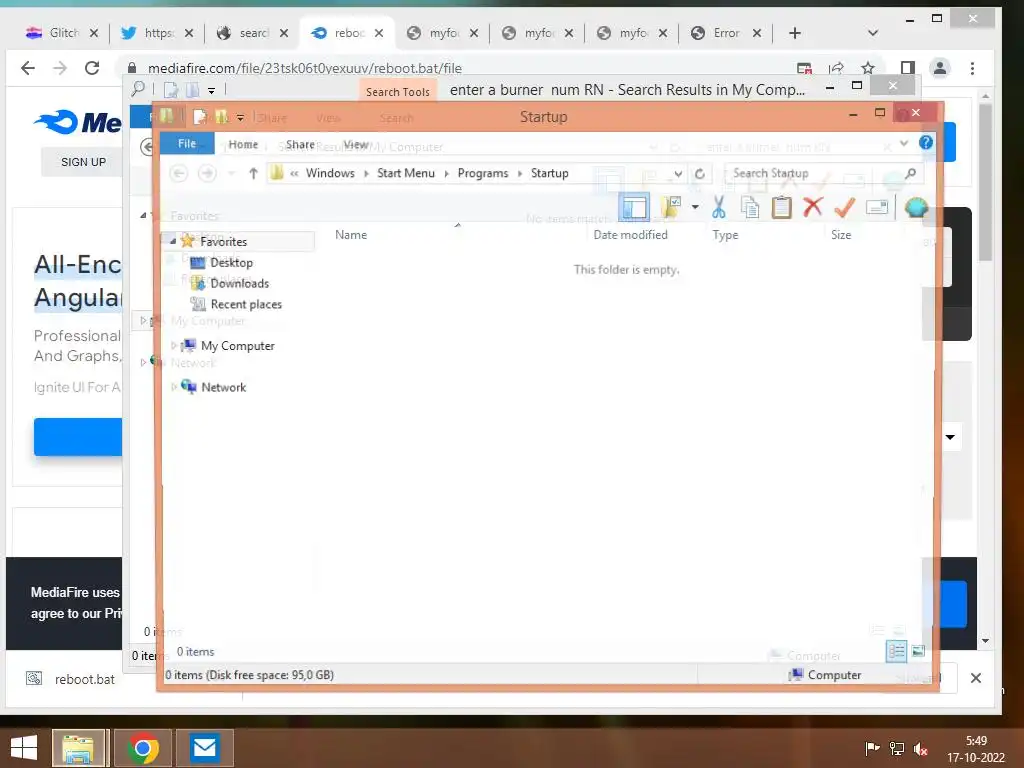The height and width of the screenshot is (768, 1024).
Task: Open the Share ribbon tab
Action: click(x=300, y=144)
